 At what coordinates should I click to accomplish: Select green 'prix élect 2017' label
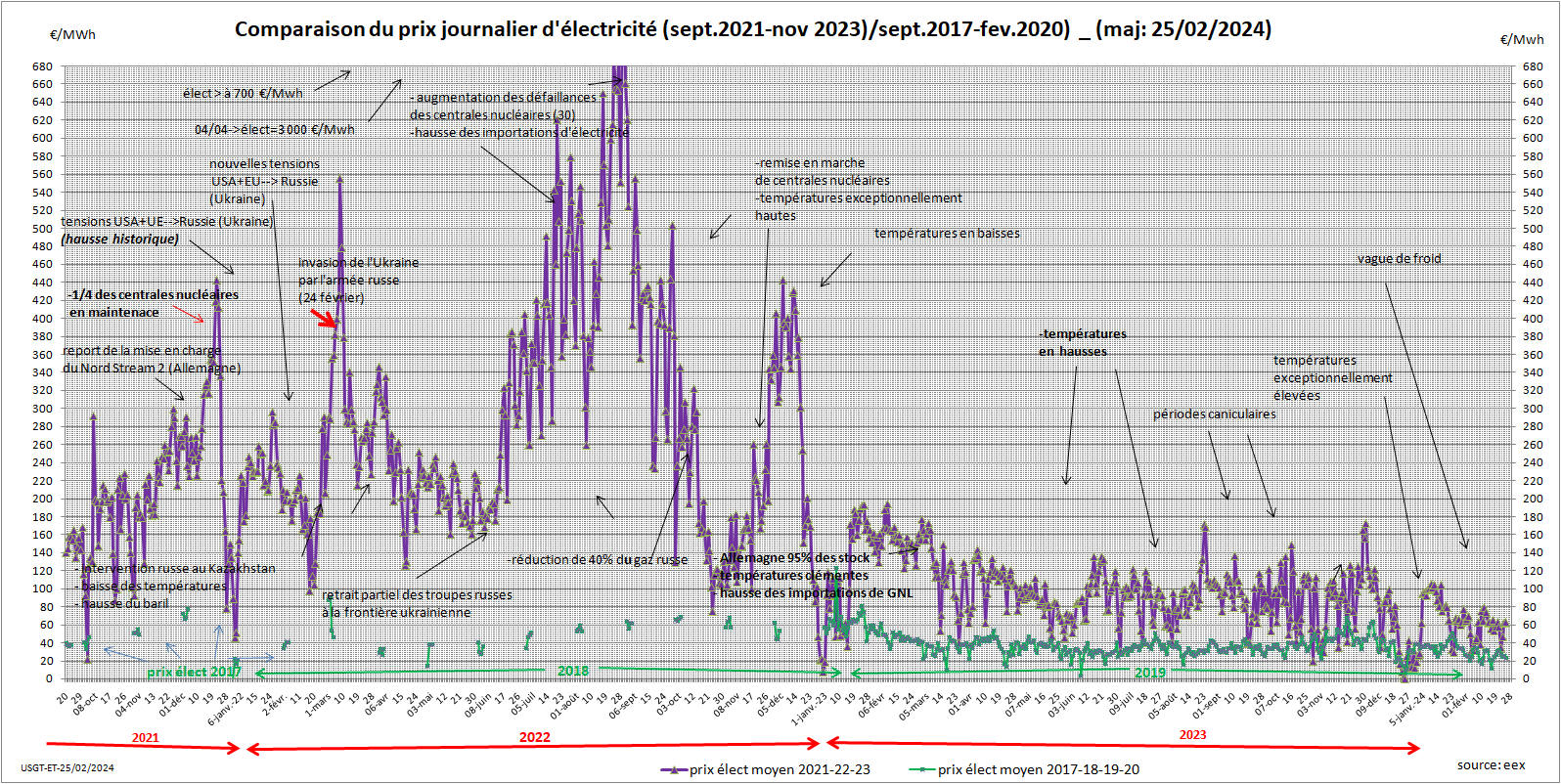point(194,673)
